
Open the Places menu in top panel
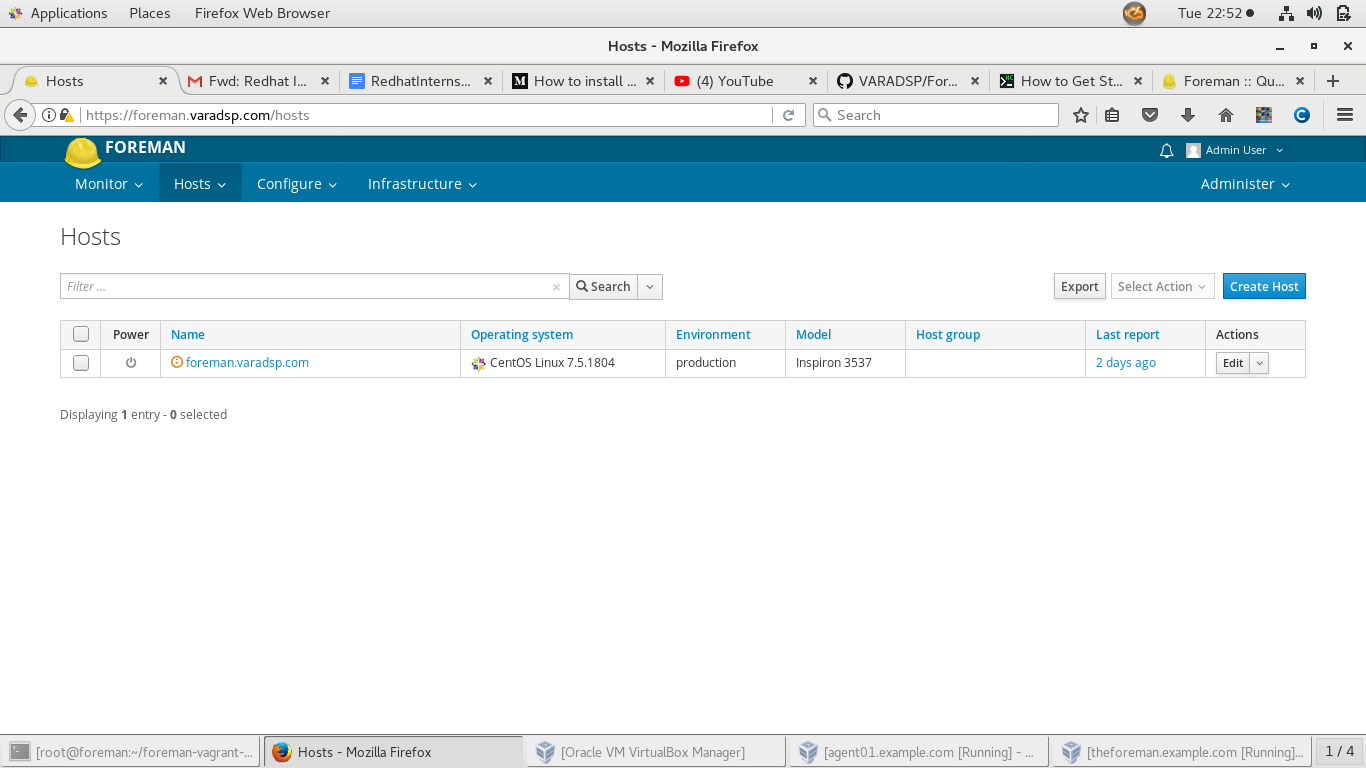pyautogui.click(x=150, y=13)
